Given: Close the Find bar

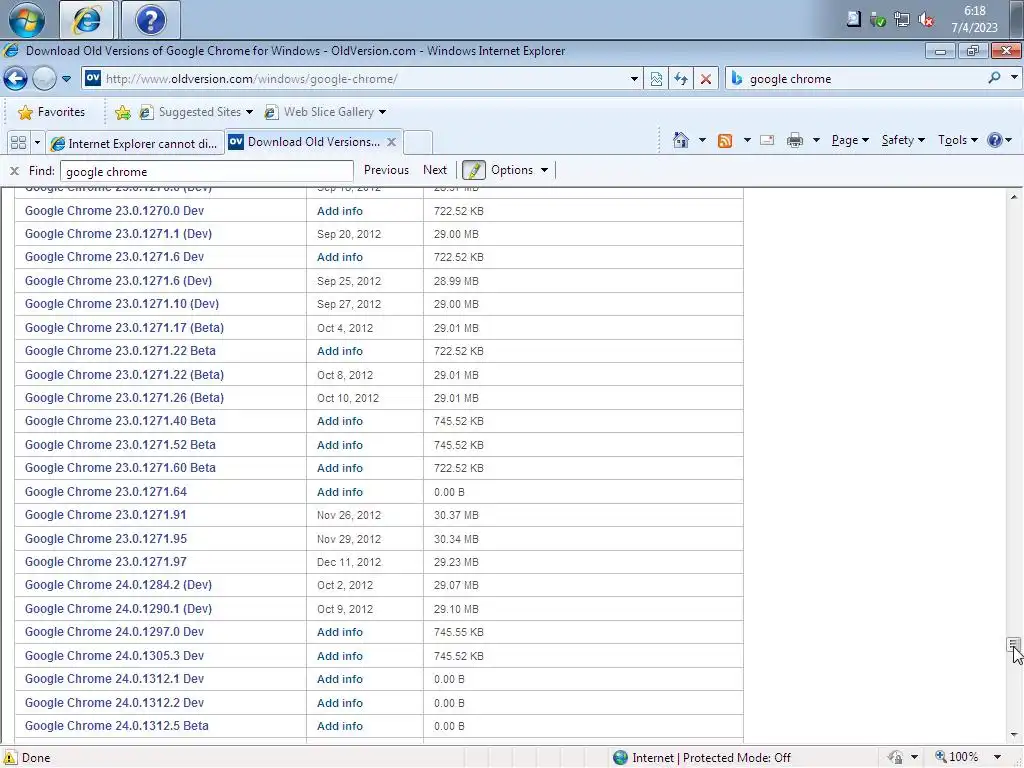Looking at the screenshot, I should [14, 171].
